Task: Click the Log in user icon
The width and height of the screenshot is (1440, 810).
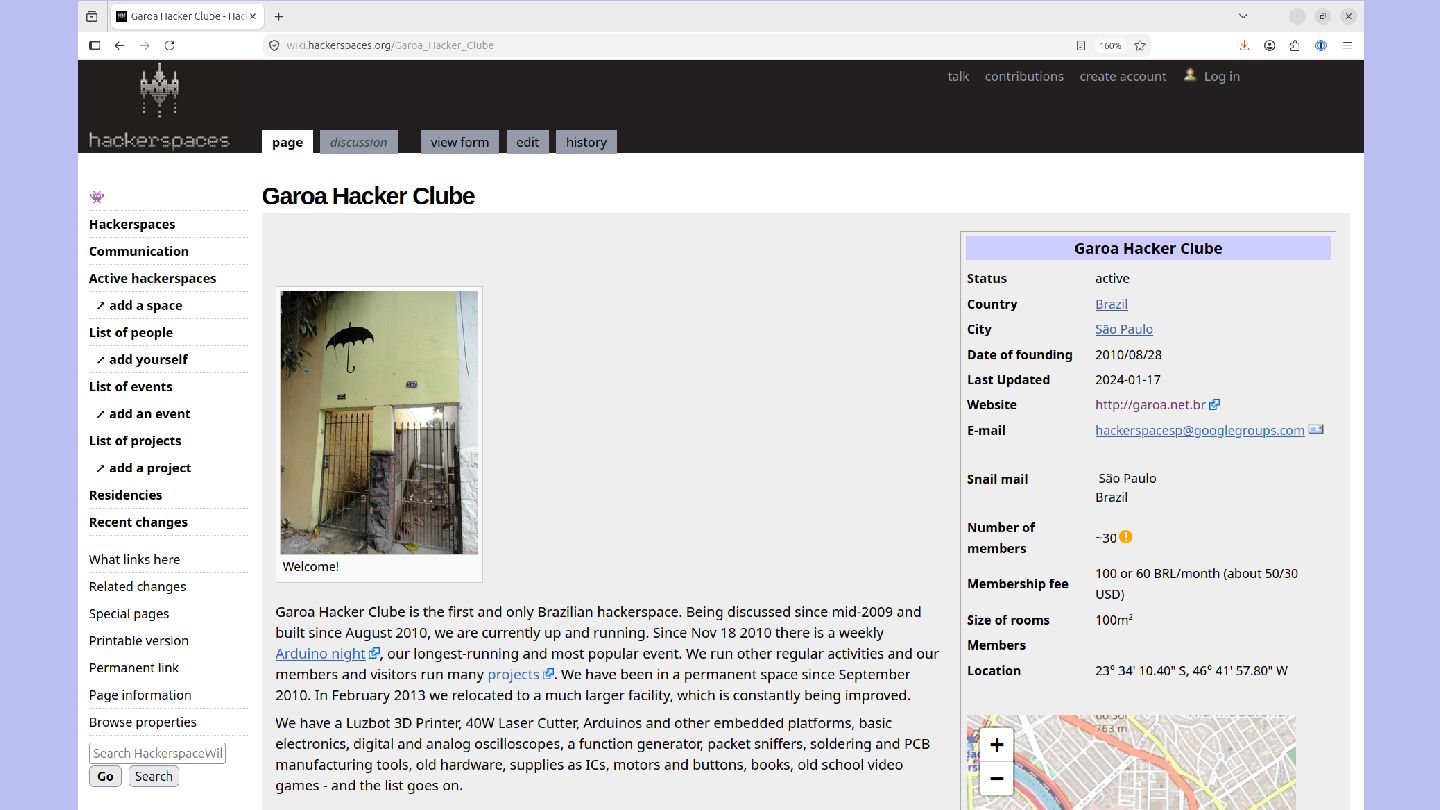Action: click(x=1190, y=75)
